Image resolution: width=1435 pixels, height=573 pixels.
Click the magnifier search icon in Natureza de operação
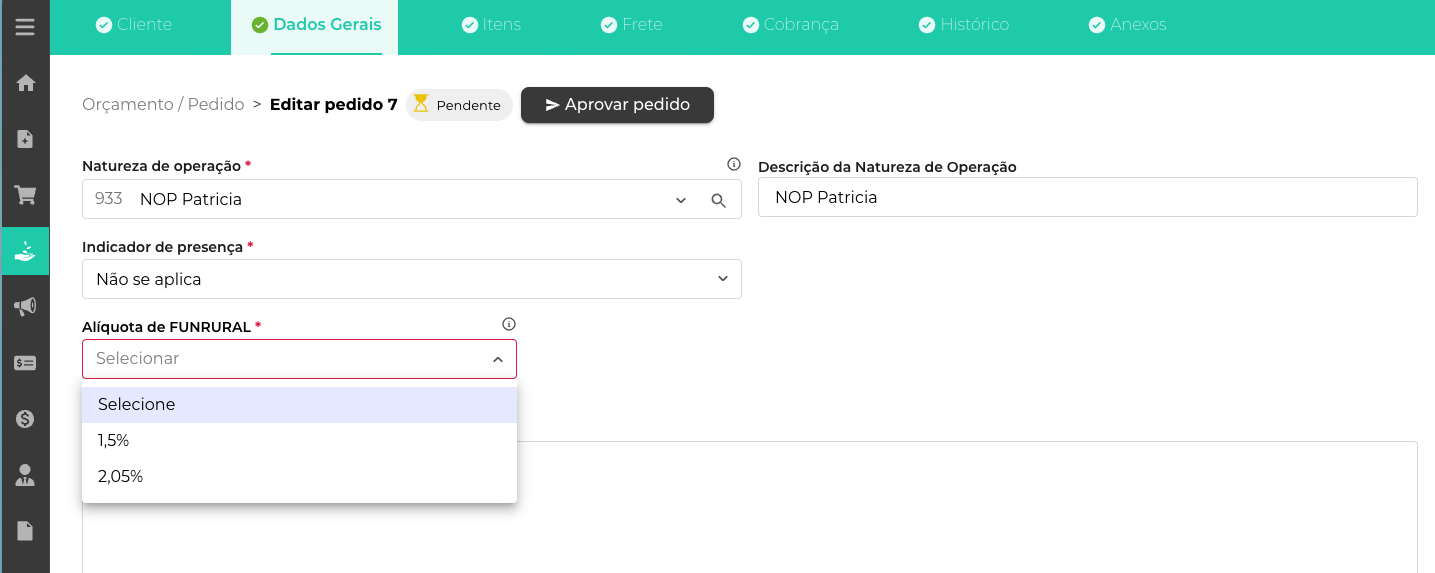[x=718, y=200]
